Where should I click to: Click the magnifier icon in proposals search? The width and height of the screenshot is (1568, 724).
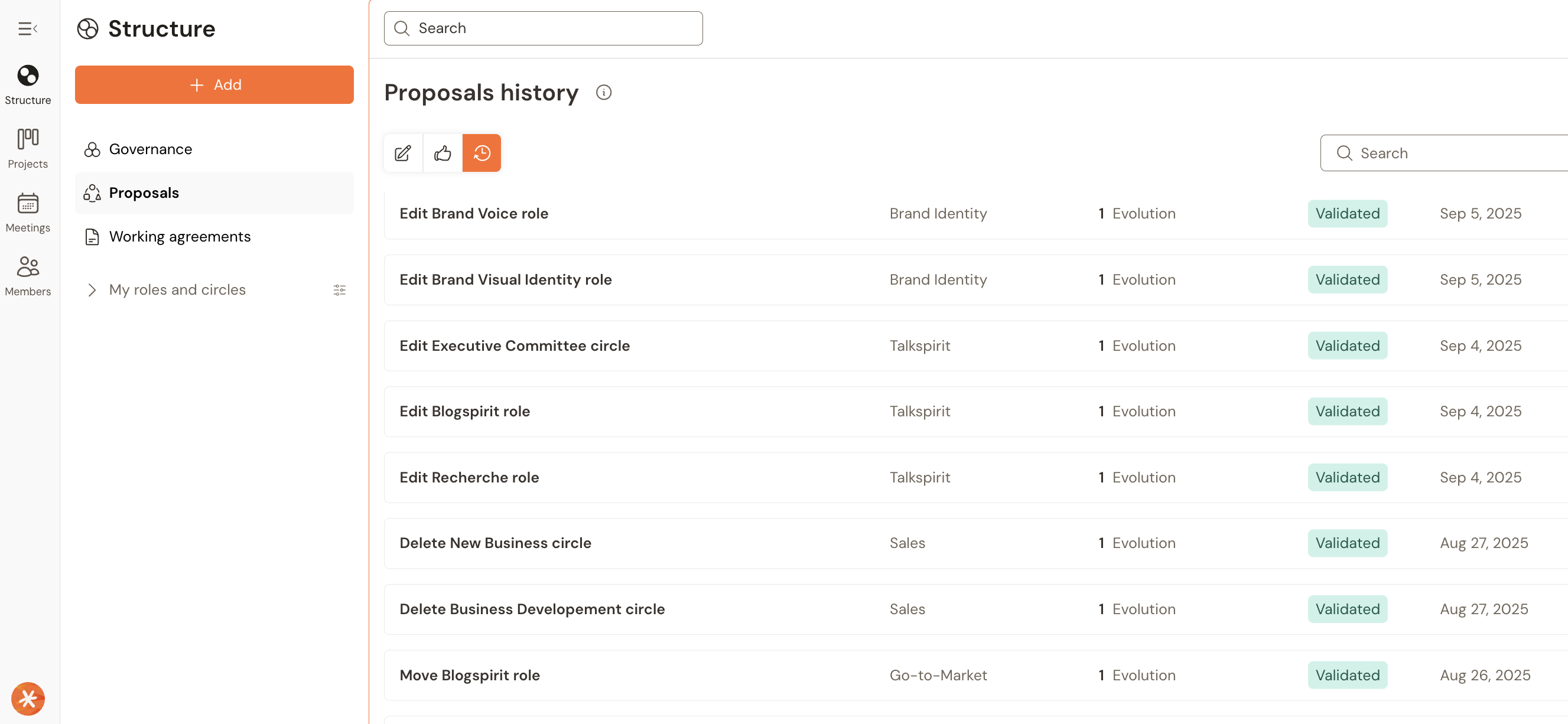click(x=1344, y=154)
